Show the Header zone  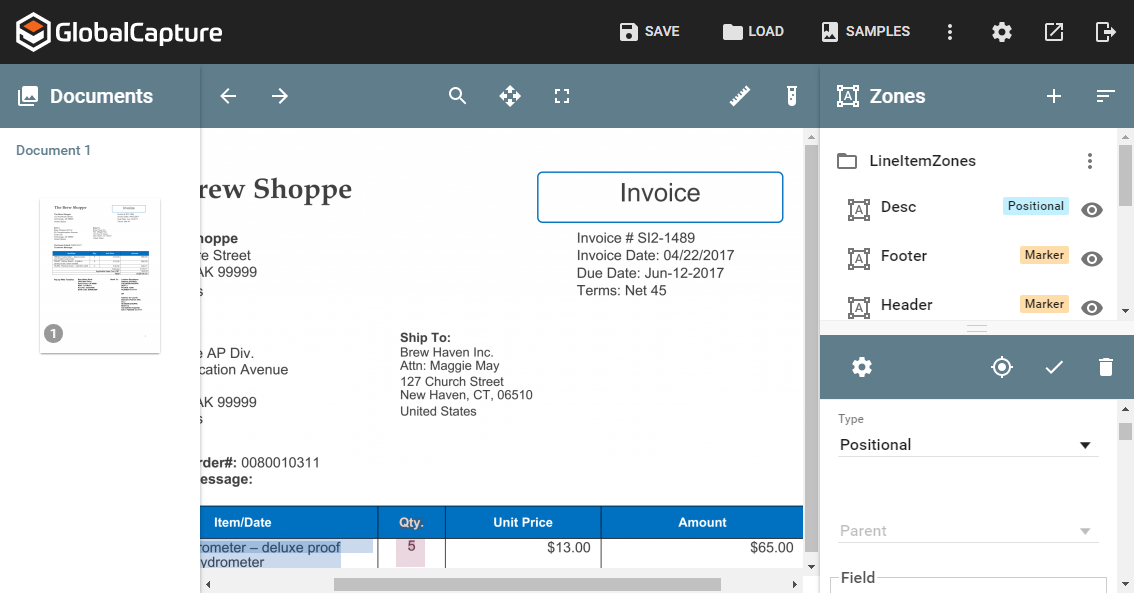pos(1091,307)
